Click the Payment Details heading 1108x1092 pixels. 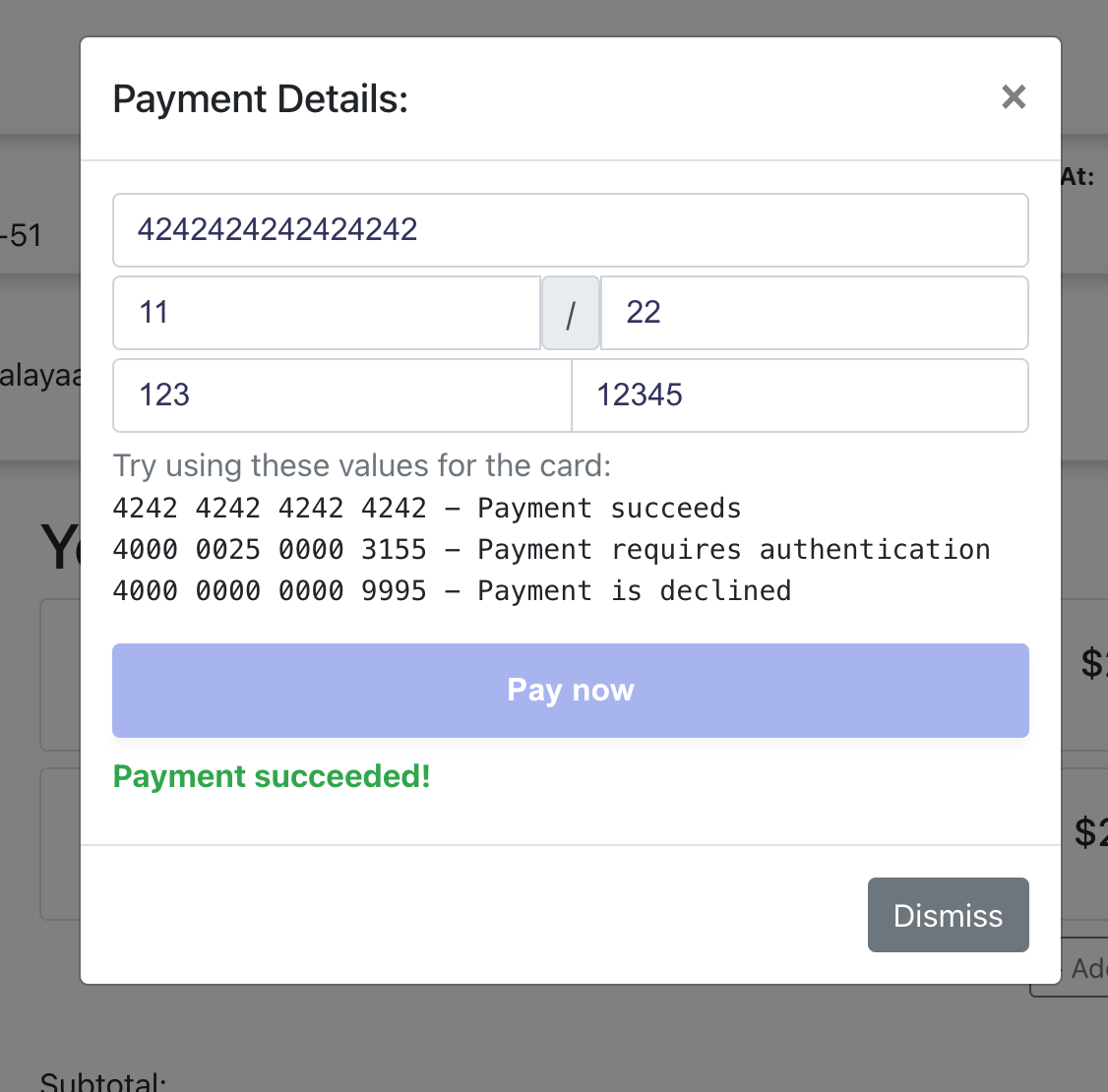(x=260, y=98)
